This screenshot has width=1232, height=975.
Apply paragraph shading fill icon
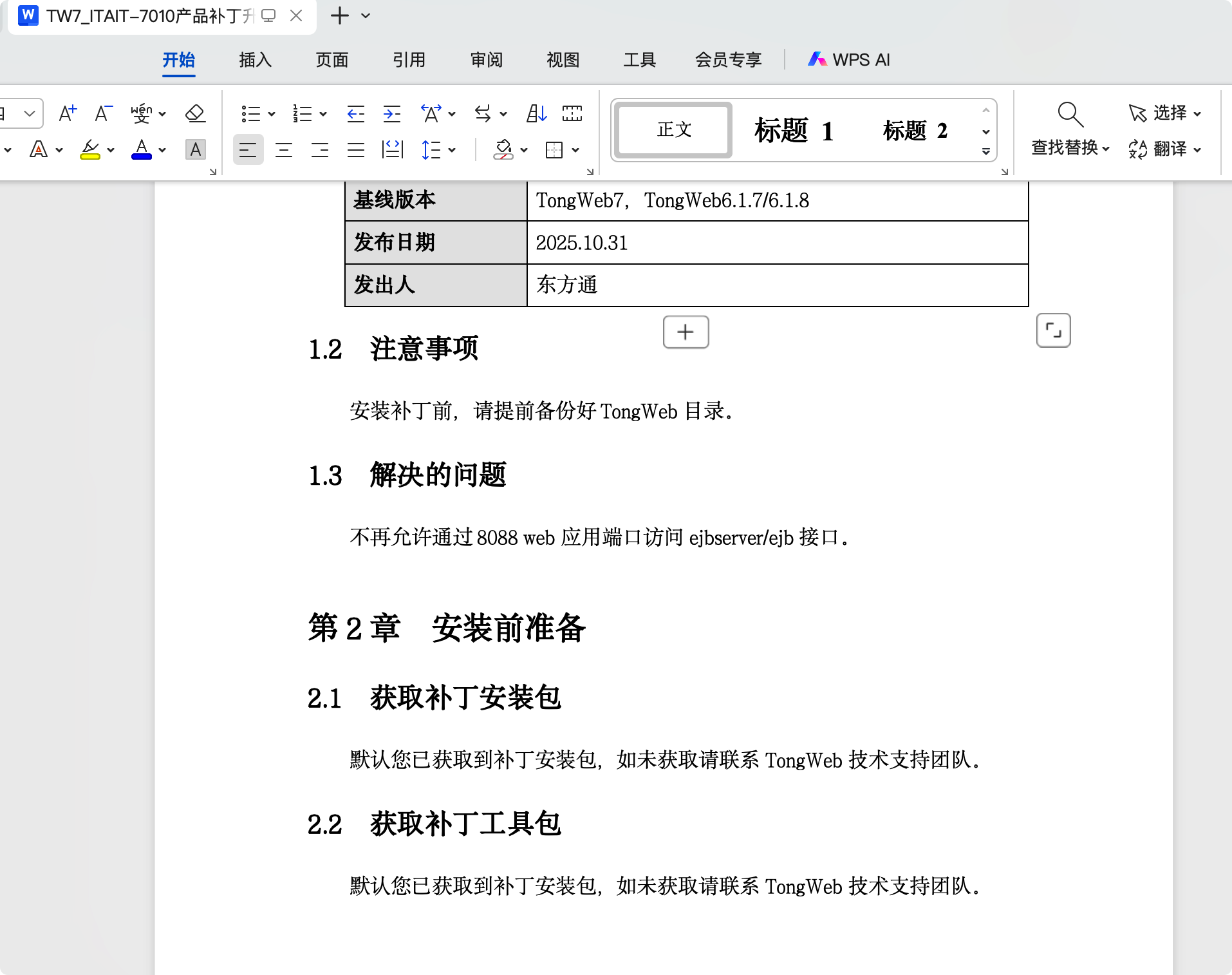point(503,150)
